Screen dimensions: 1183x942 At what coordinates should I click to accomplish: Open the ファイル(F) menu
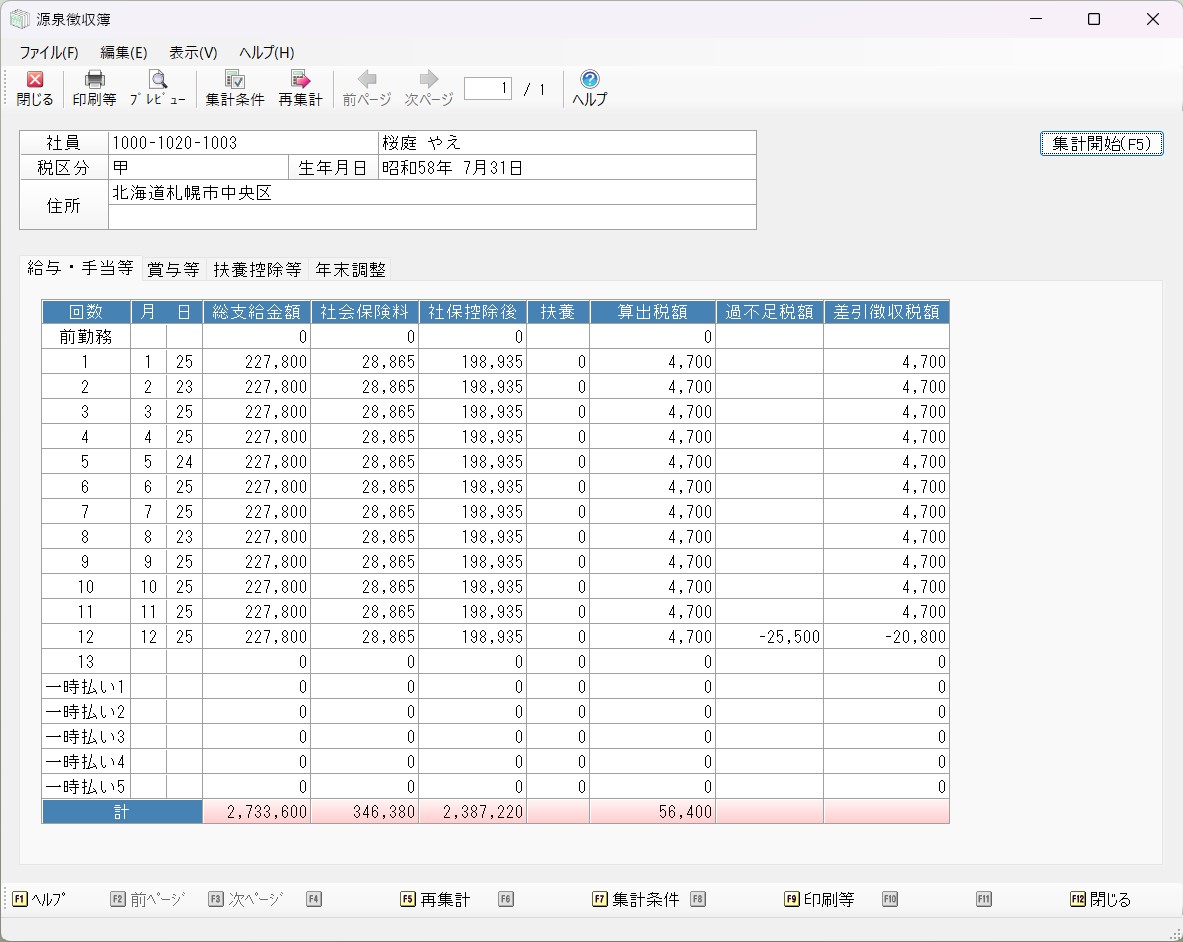point(49,53)
